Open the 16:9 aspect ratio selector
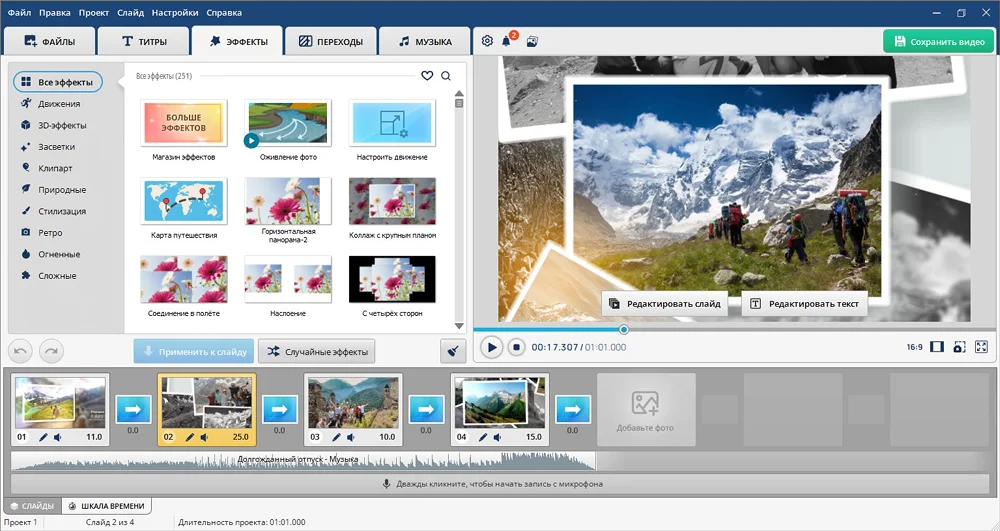Screen dimensions: 1000x531 point(914,347)
